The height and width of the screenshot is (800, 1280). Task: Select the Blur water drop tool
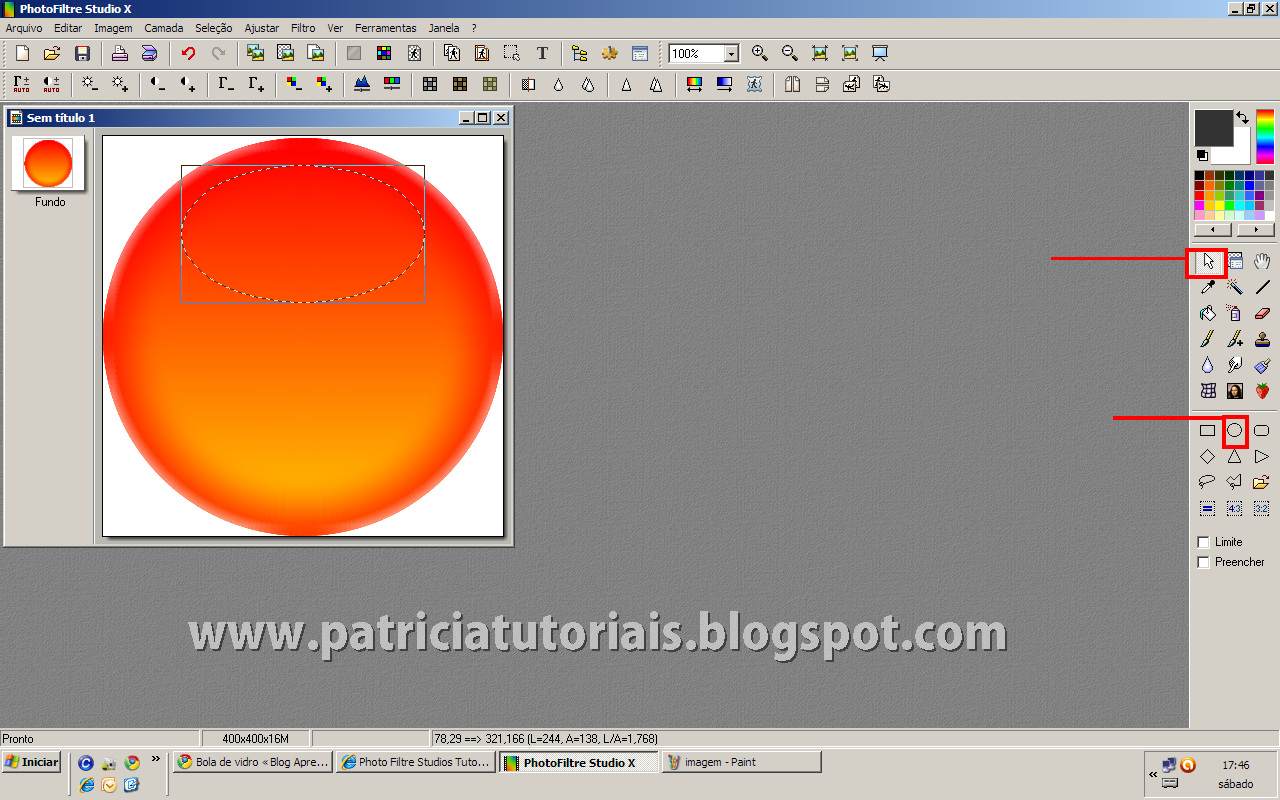coord(1208,365)
